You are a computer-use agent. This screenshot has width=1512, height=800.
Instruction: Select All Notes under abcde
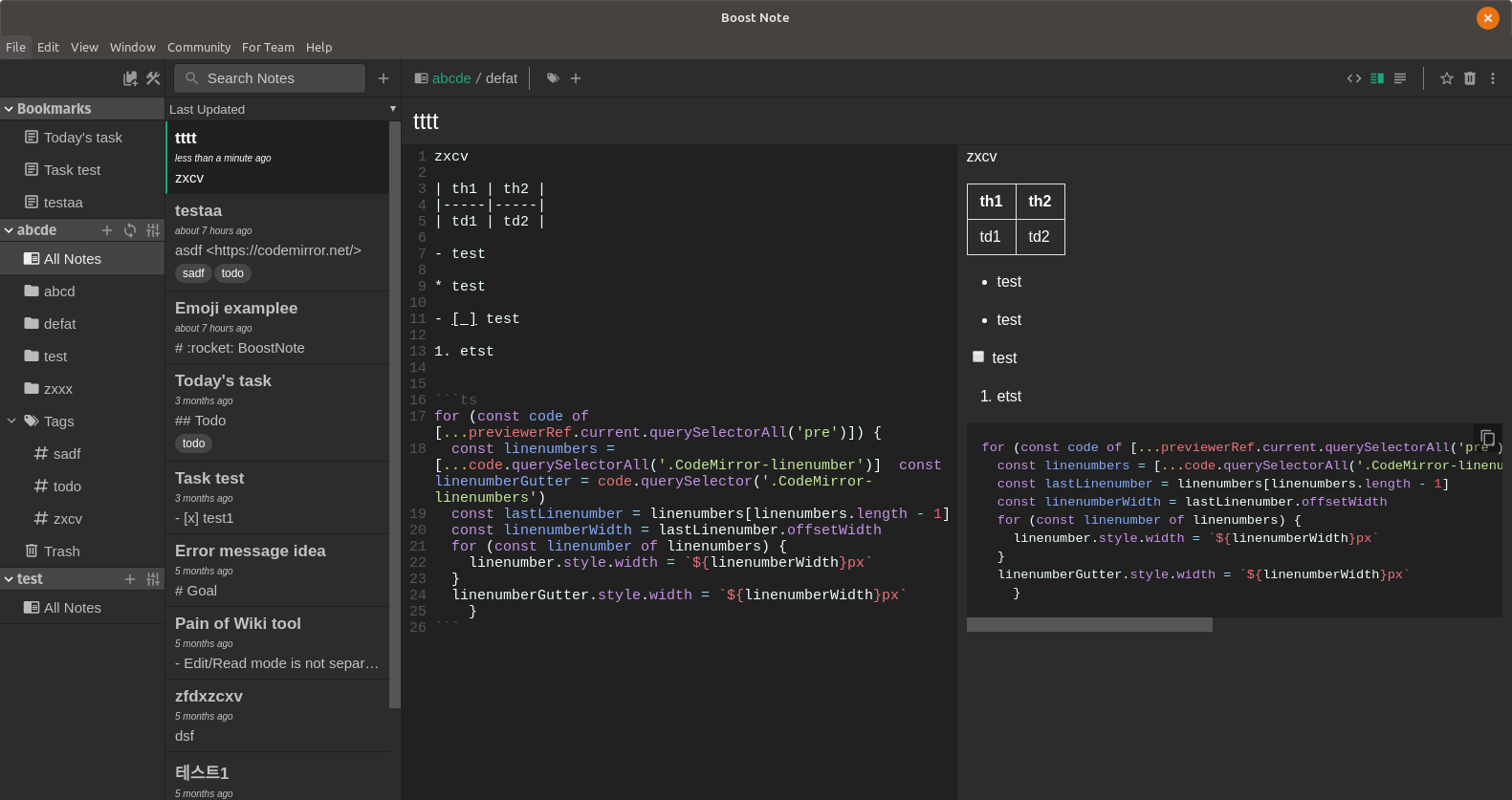click(82, 259)
